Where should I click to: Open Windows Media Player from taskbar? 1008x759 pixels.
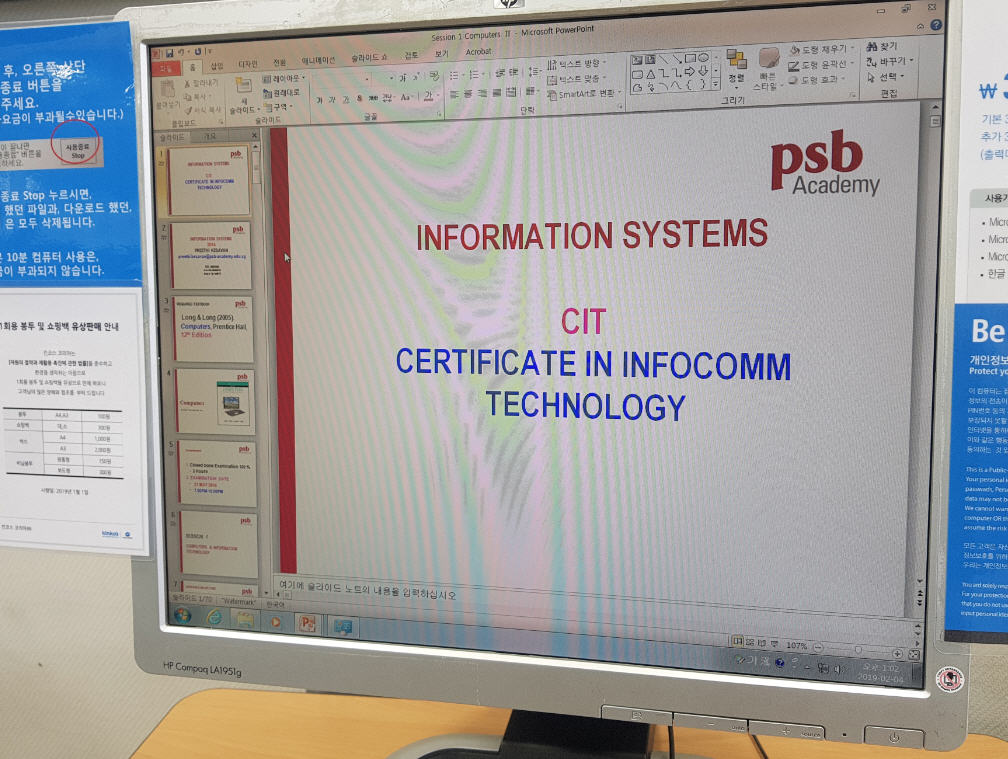(276, 622)
